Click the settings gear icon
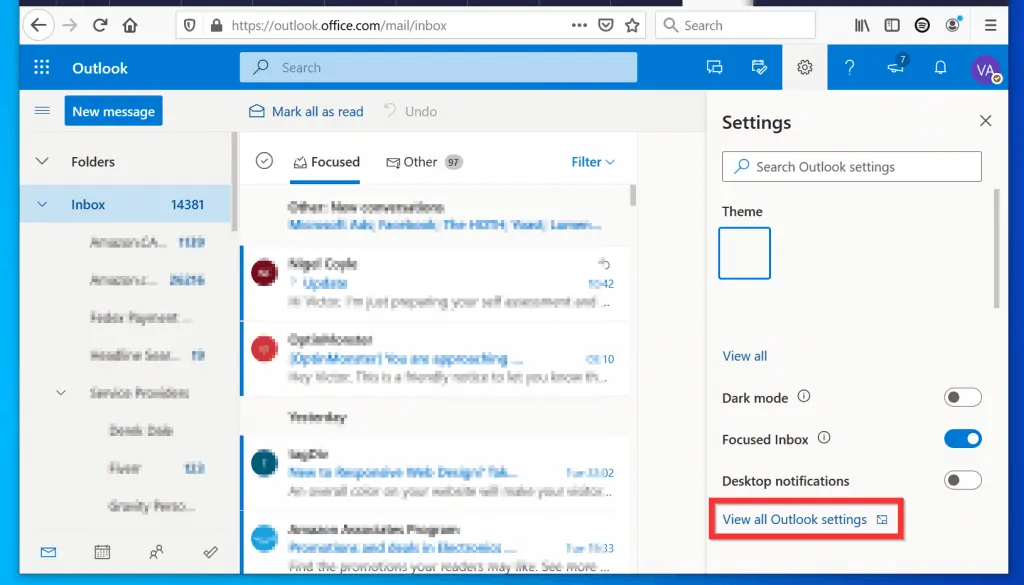Screen dimensions: 1024x585 click(804, 68)
